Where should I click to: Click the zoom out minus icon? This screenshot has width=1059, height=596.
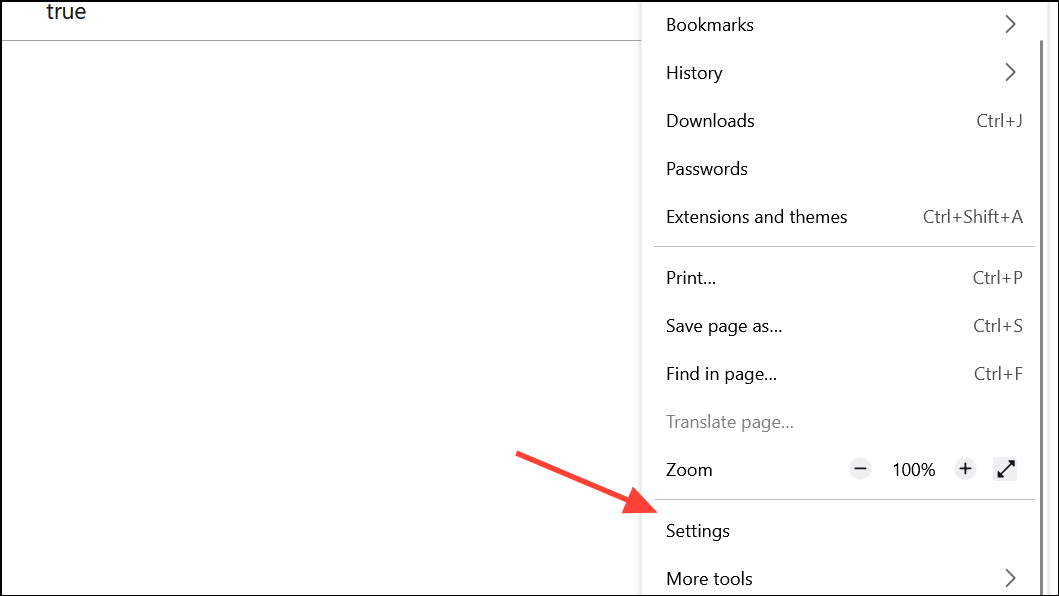click(860, 469)
